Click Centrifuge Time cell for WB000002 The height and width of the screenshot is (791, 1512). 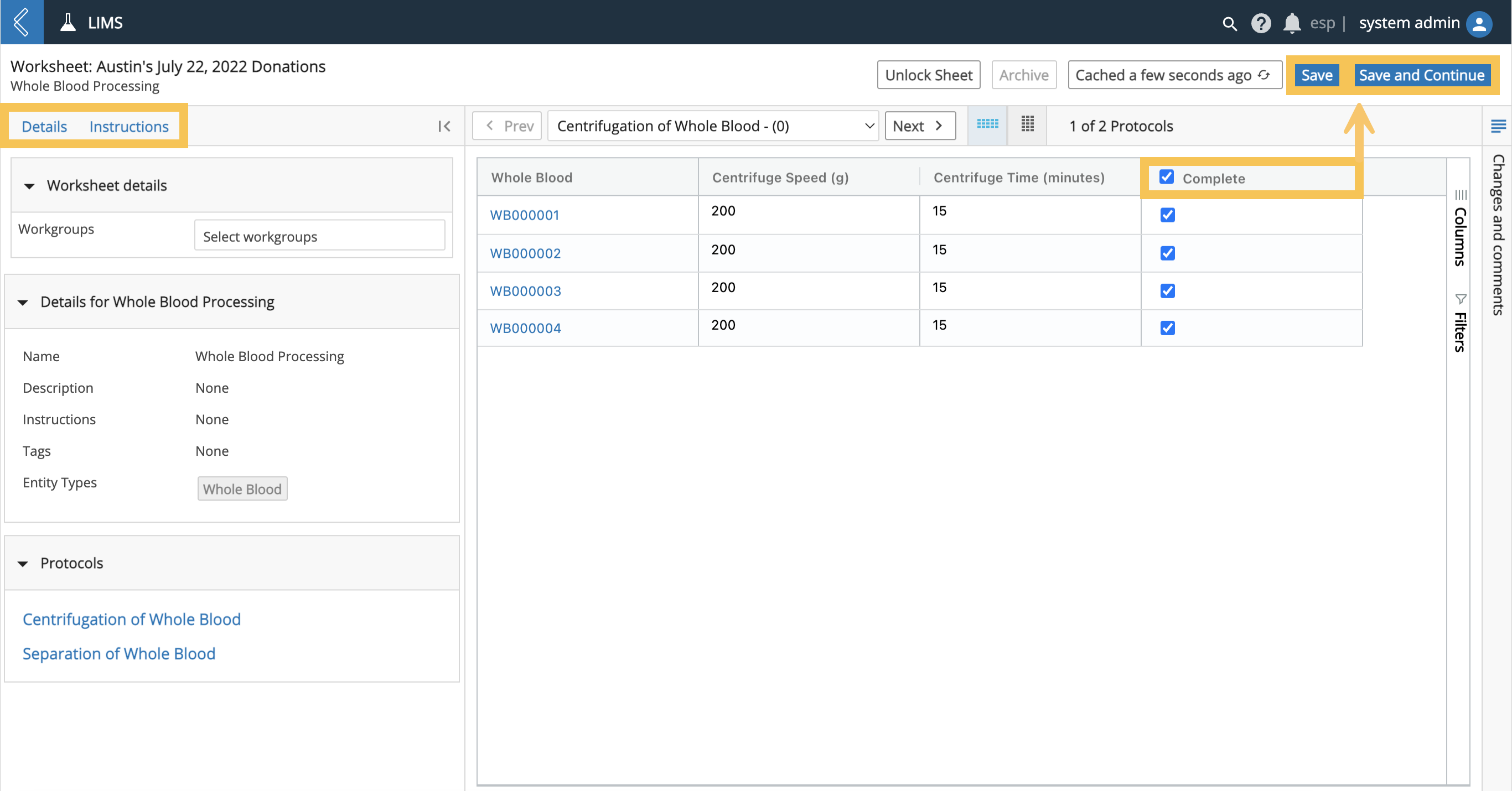pos(1029,253)
